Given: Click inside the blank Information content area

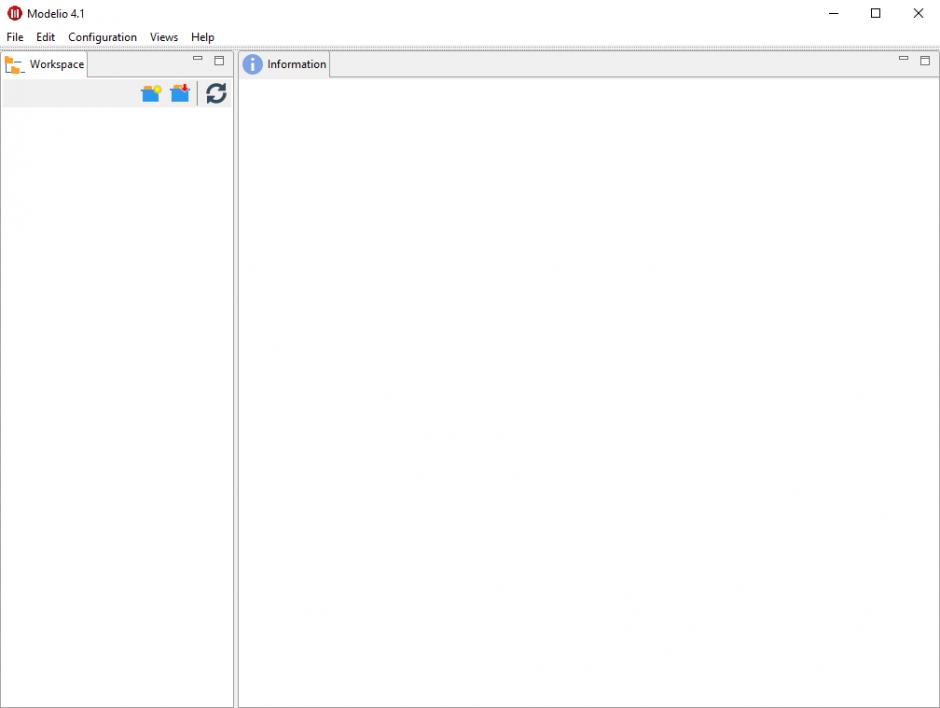Looking at the screenshot, I should (588, 390).
